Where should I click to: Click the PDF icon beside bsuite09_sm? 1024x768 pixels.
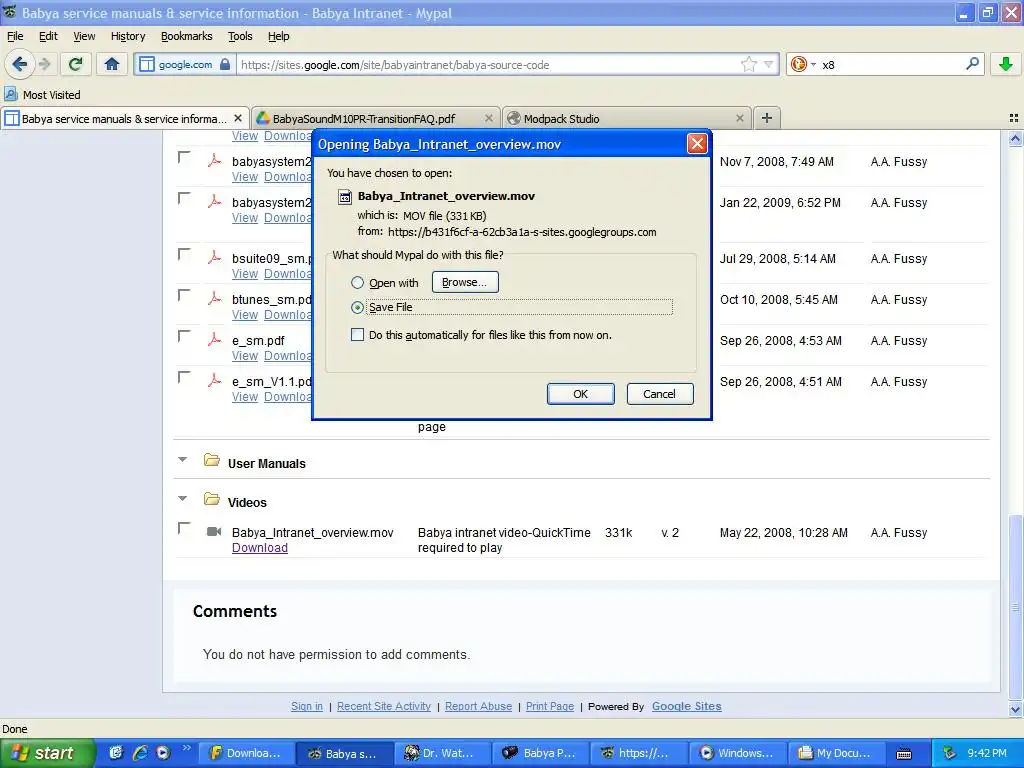pos(214,257)
